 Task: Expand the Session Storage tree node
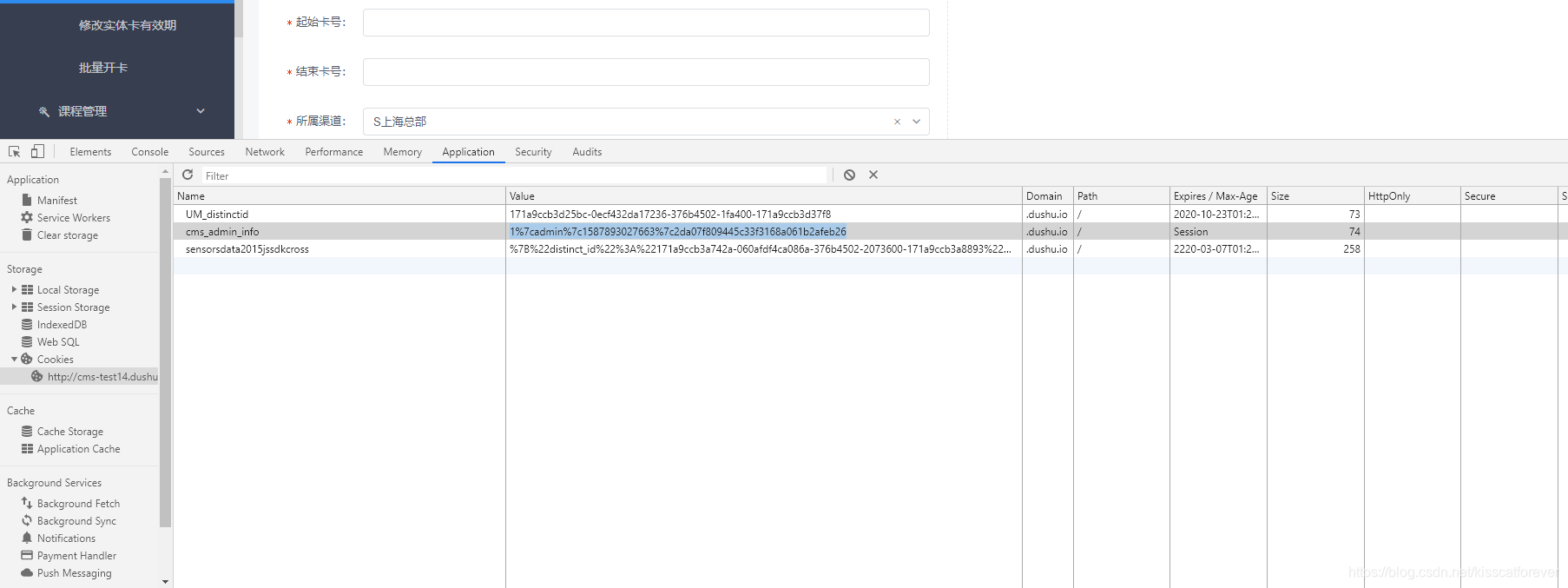point(14,307)
